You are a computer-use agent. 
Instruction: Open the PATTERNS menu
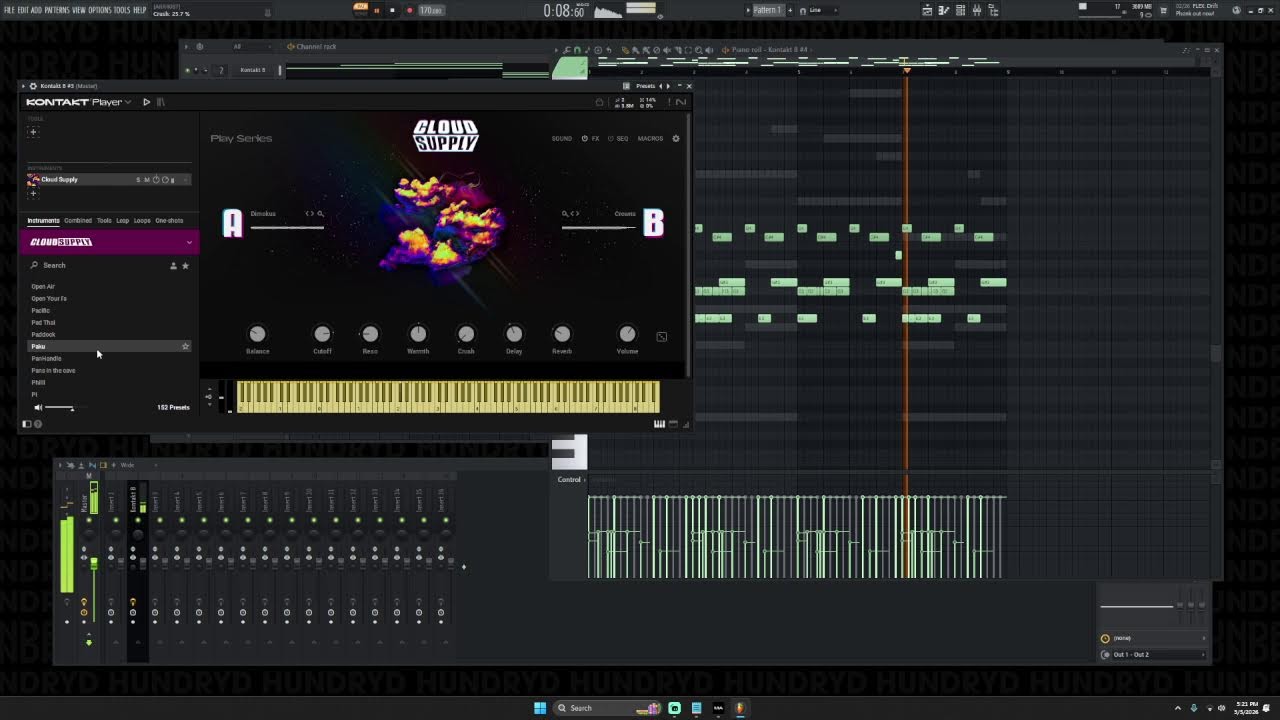pos(57,10)
